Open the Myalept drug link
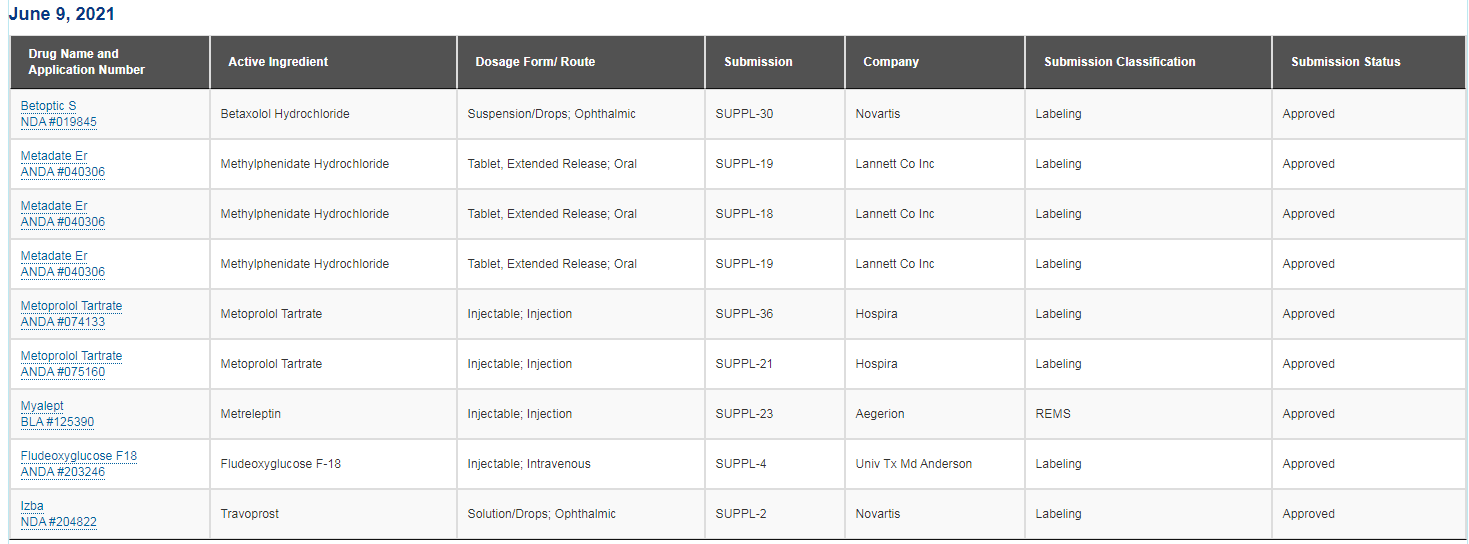This screenshot has width=1469, height=544. click(x=42, y=406)
